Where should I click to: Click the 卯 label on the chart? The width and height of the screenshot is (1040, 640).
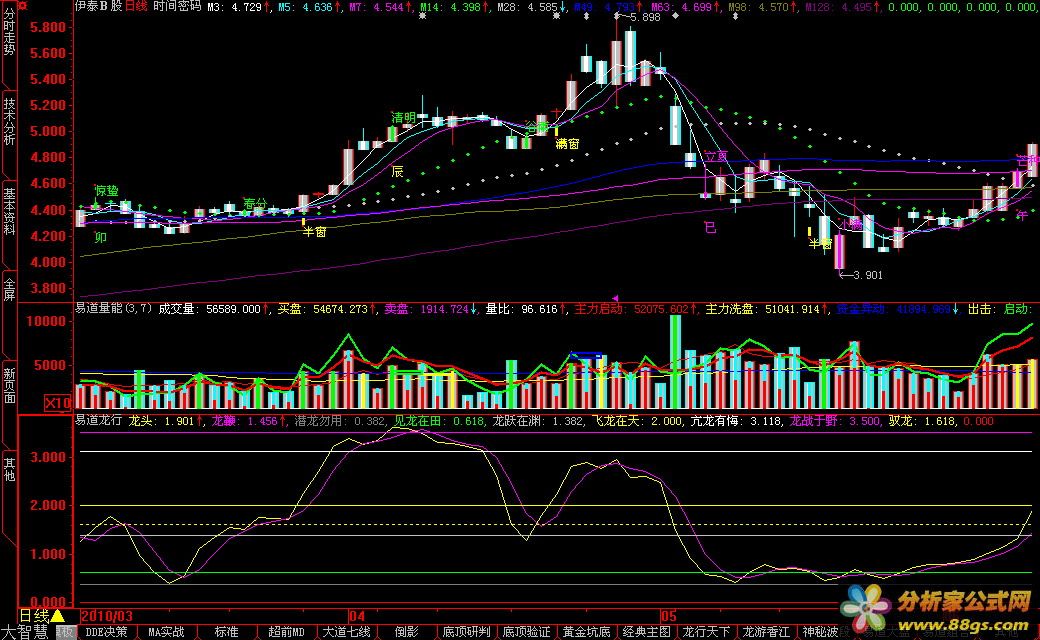100,237
